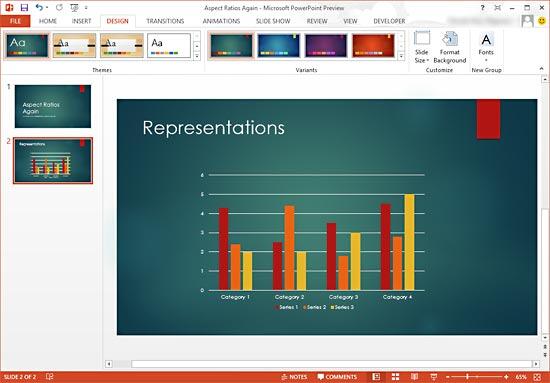Click the Undo arrow icon
The width and height of the screenshot is (550, 383).
[x=39, y=7]
